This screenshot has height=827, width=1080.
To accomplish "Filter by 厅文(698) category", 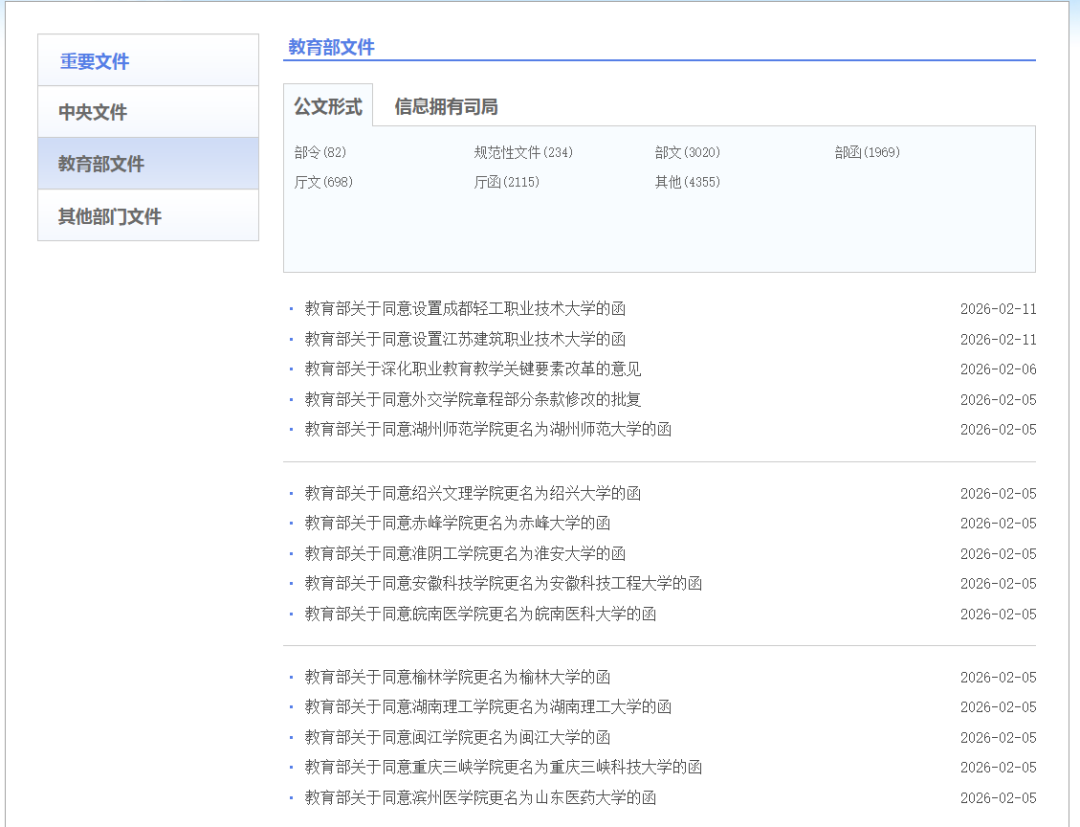I will [x=323, y=182].
